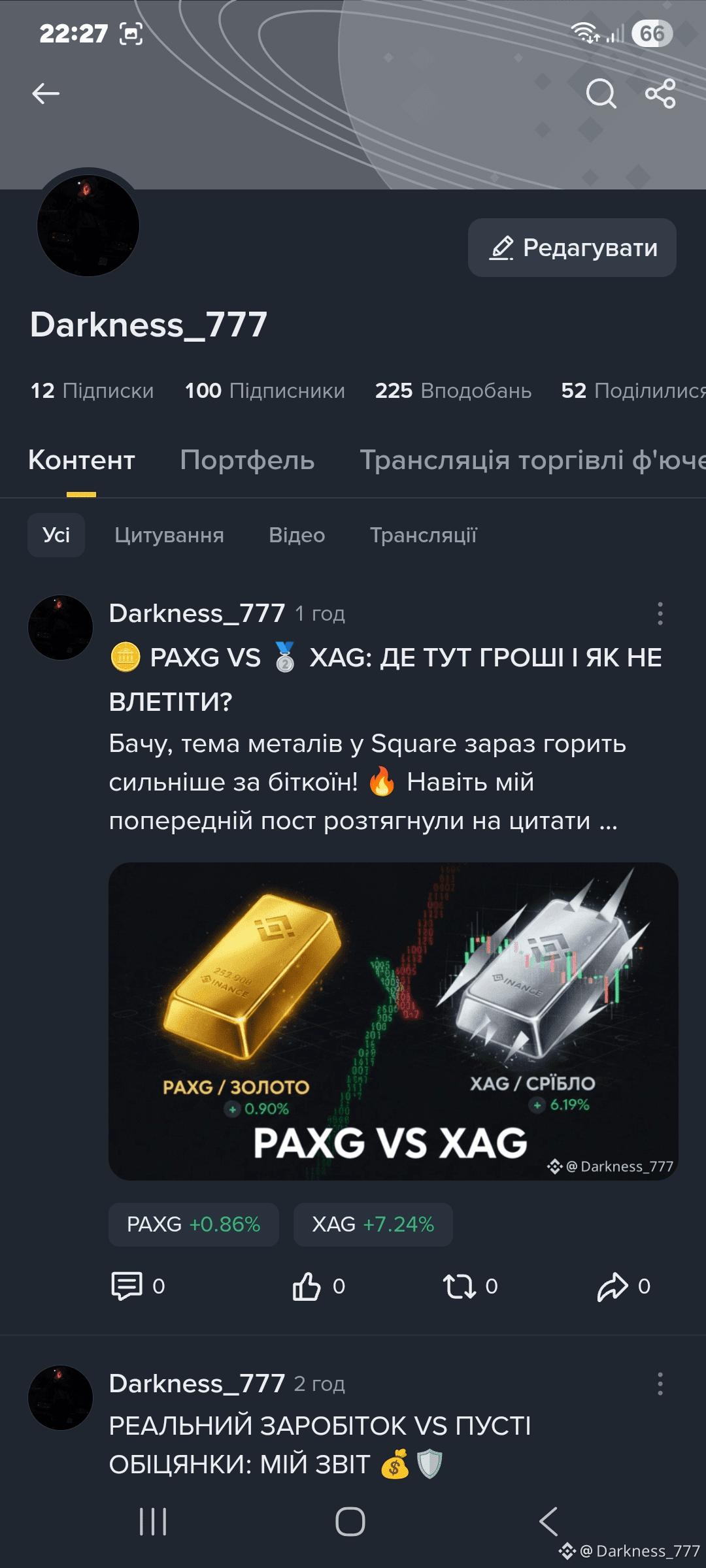Like the PAXG VS XAG post

(x=319, y=1286)
